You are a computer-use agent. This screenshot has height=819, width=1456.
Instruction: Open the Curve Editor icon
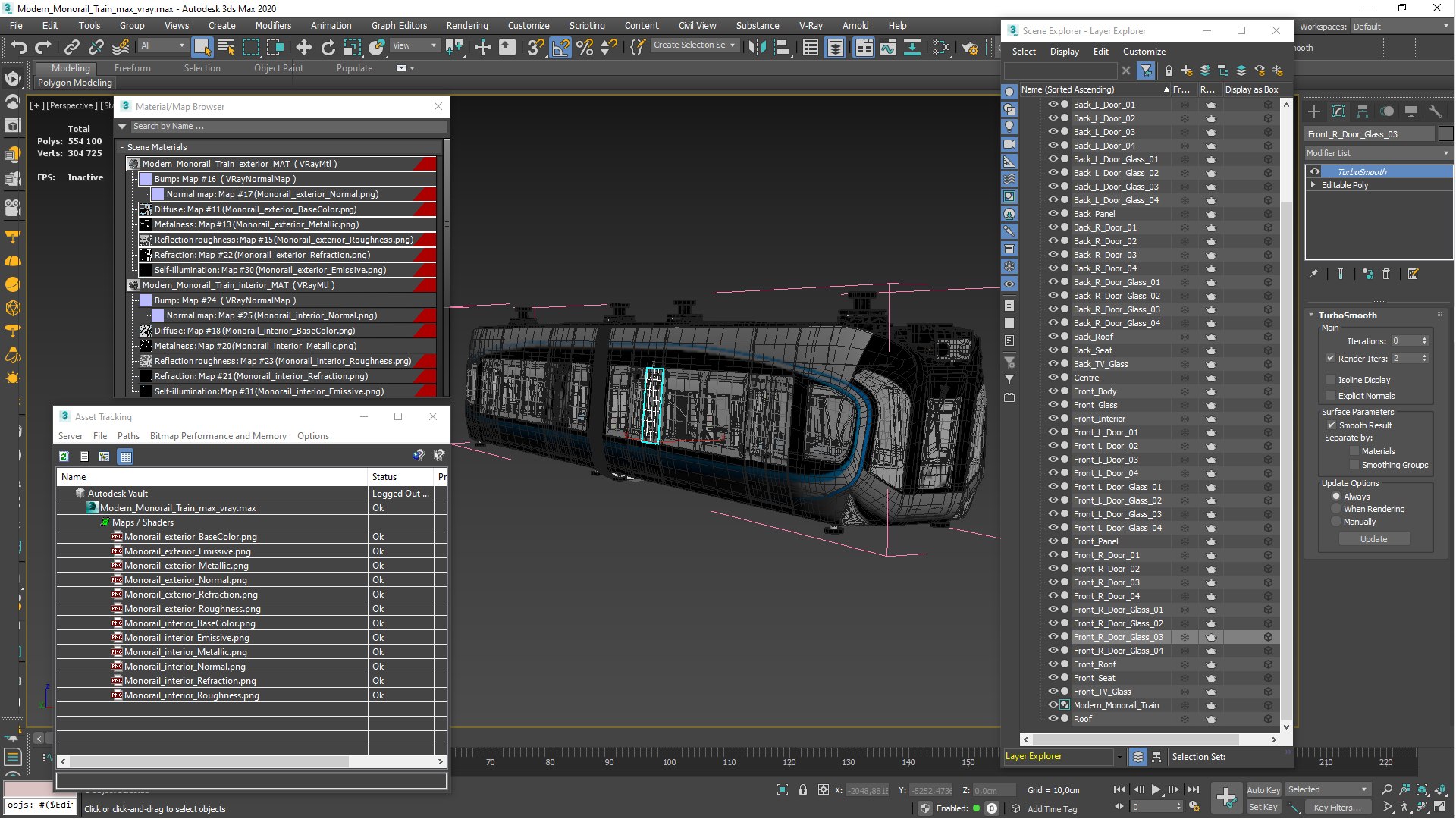(887, 48)
